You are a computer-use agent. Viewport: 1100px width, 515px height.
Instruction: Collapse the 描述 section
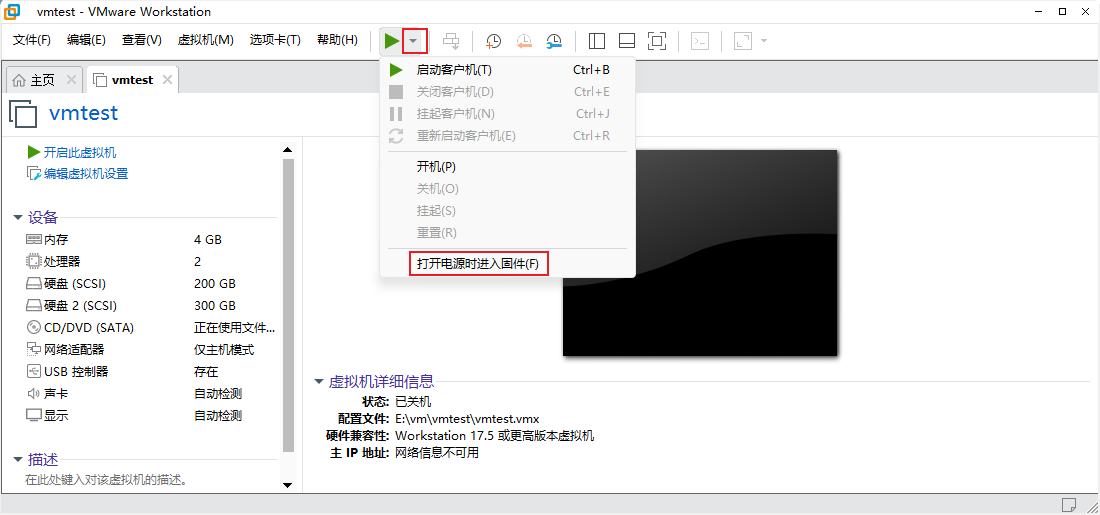click(18, 460)
